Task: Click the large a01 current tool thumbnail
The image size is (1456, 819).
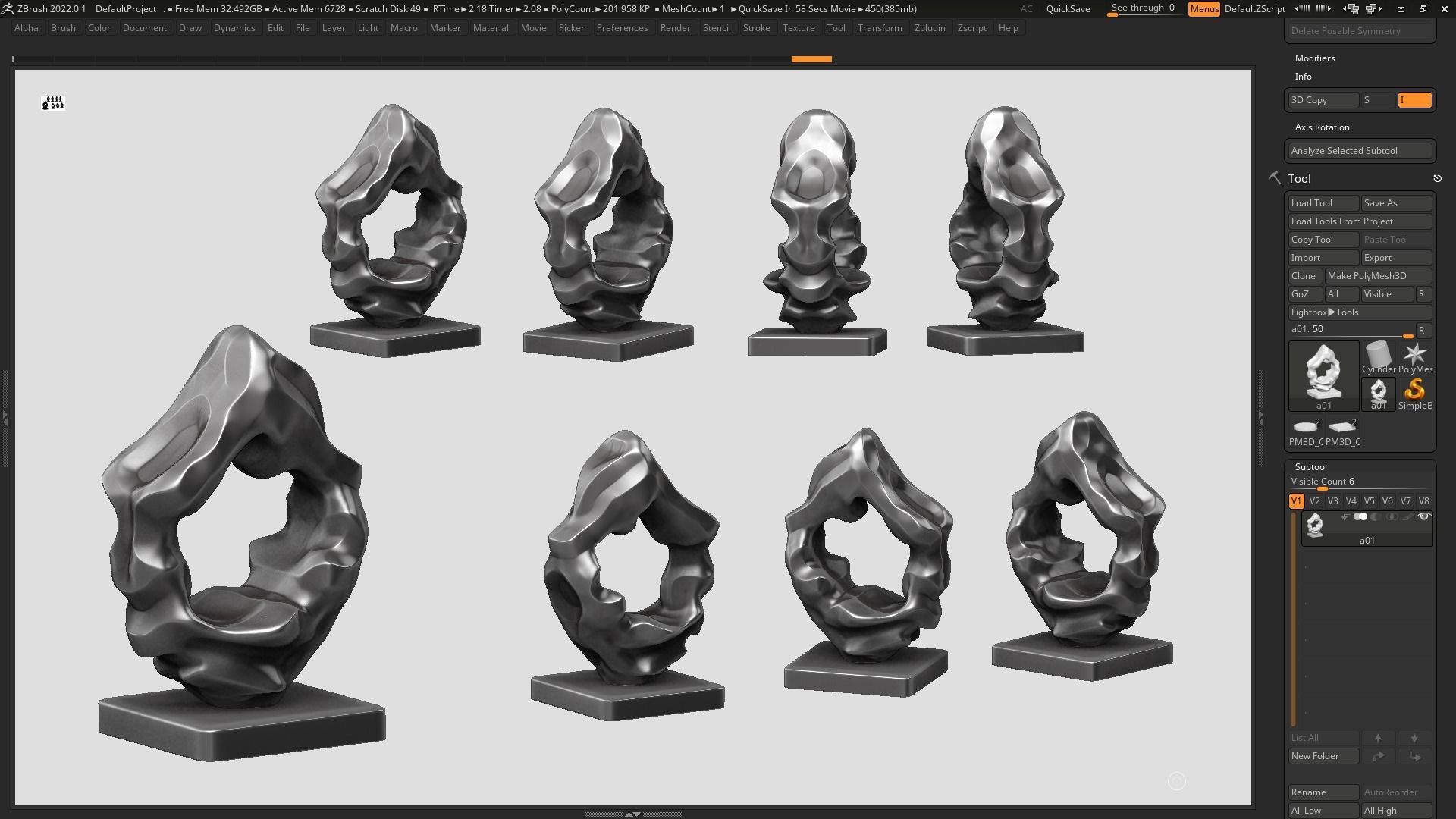Action: (x=1324, y=375)
